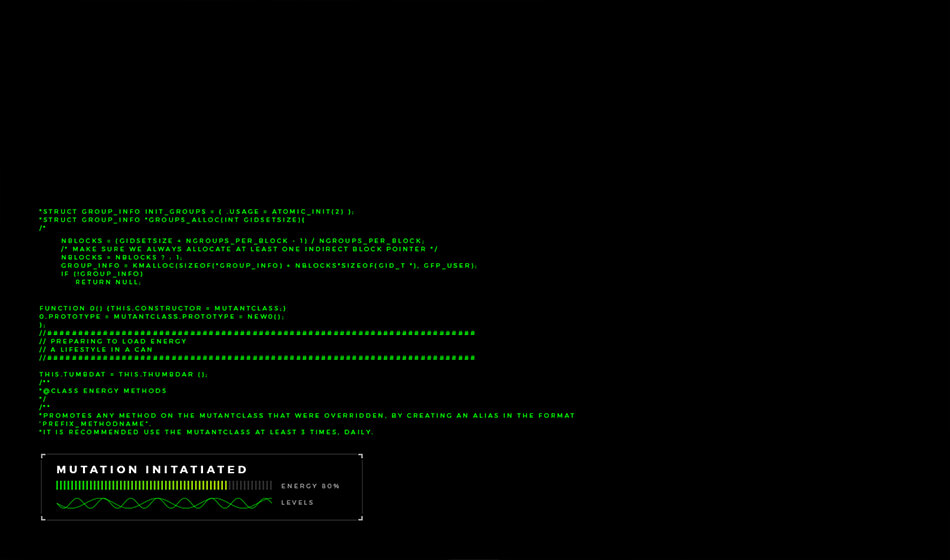Image resolution: width=950 pixels, height=560 pixels.
Task: Click the panel's top-right corner bracket
Action: point(360,456)
